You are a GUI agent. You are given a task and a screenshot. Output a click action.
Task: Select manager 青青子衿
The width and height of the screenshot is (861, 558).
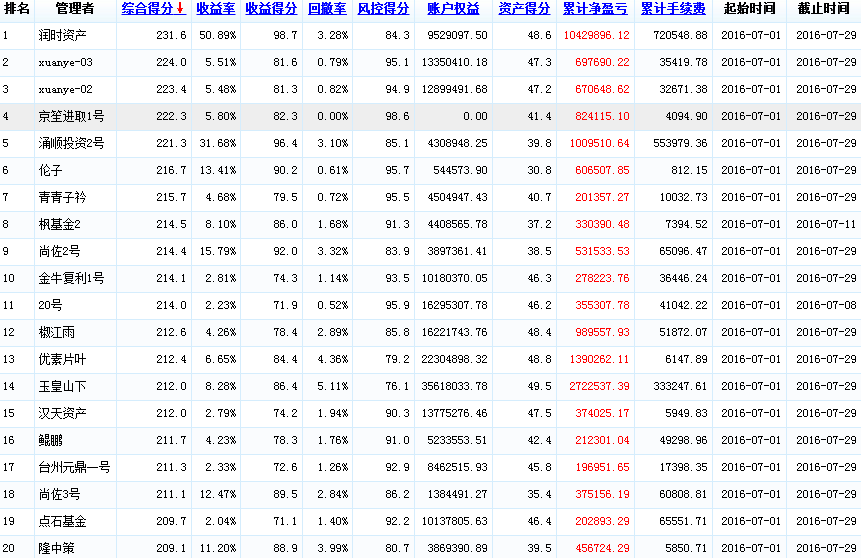(x=62, y=197)
